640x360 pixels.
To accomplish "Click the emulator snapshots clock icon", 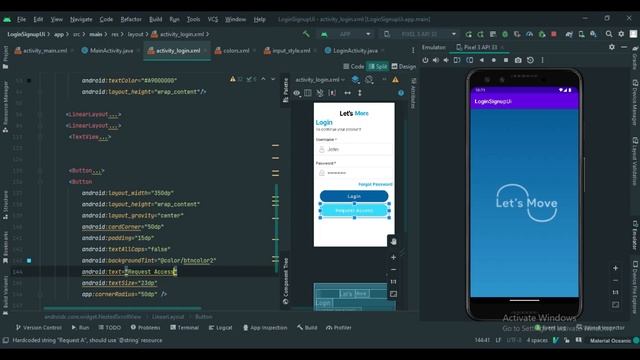I will (530, 60).
